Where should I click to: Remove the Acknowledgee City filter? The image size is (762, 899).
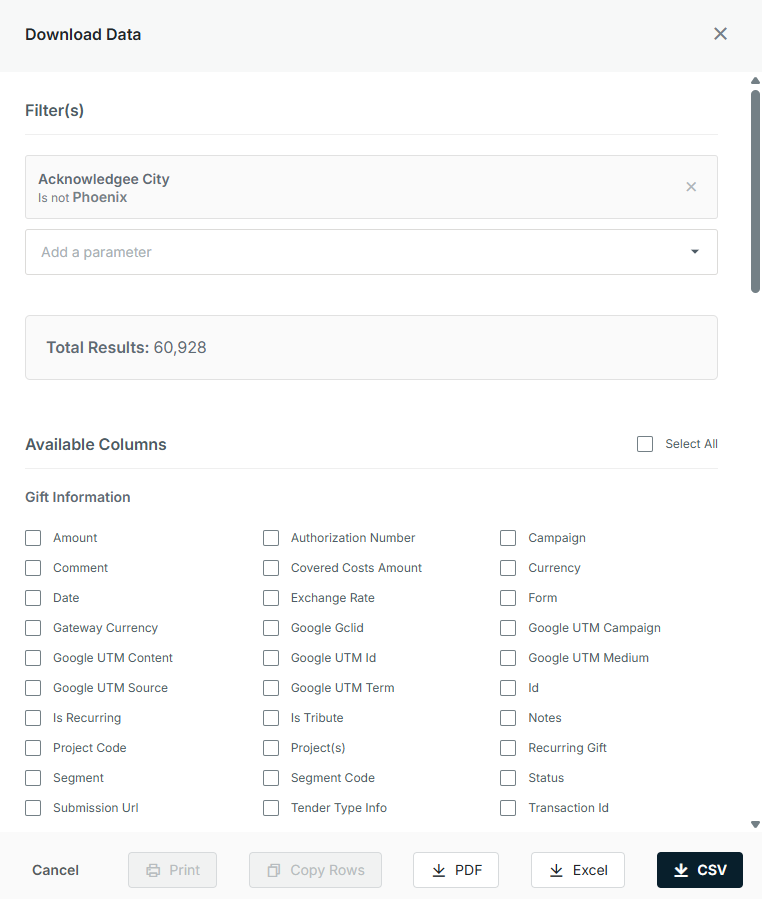tap(691, 187)
